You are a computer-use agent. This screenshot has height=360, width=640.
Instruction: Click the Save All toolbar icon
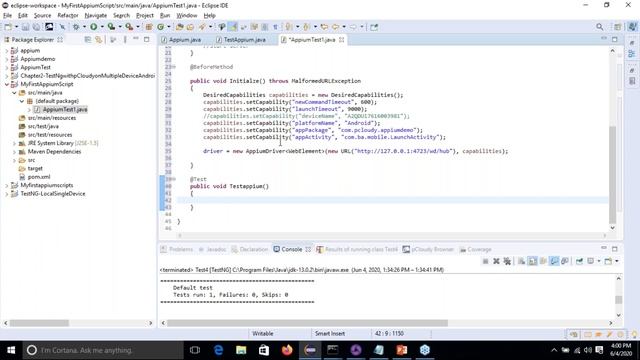[x=36, y=27]
